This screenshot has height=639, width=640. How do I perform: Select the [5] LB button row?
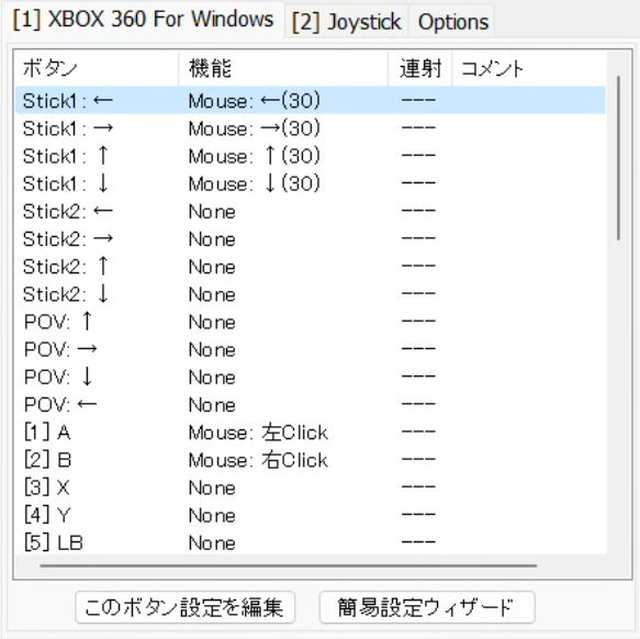coord(310,543)
